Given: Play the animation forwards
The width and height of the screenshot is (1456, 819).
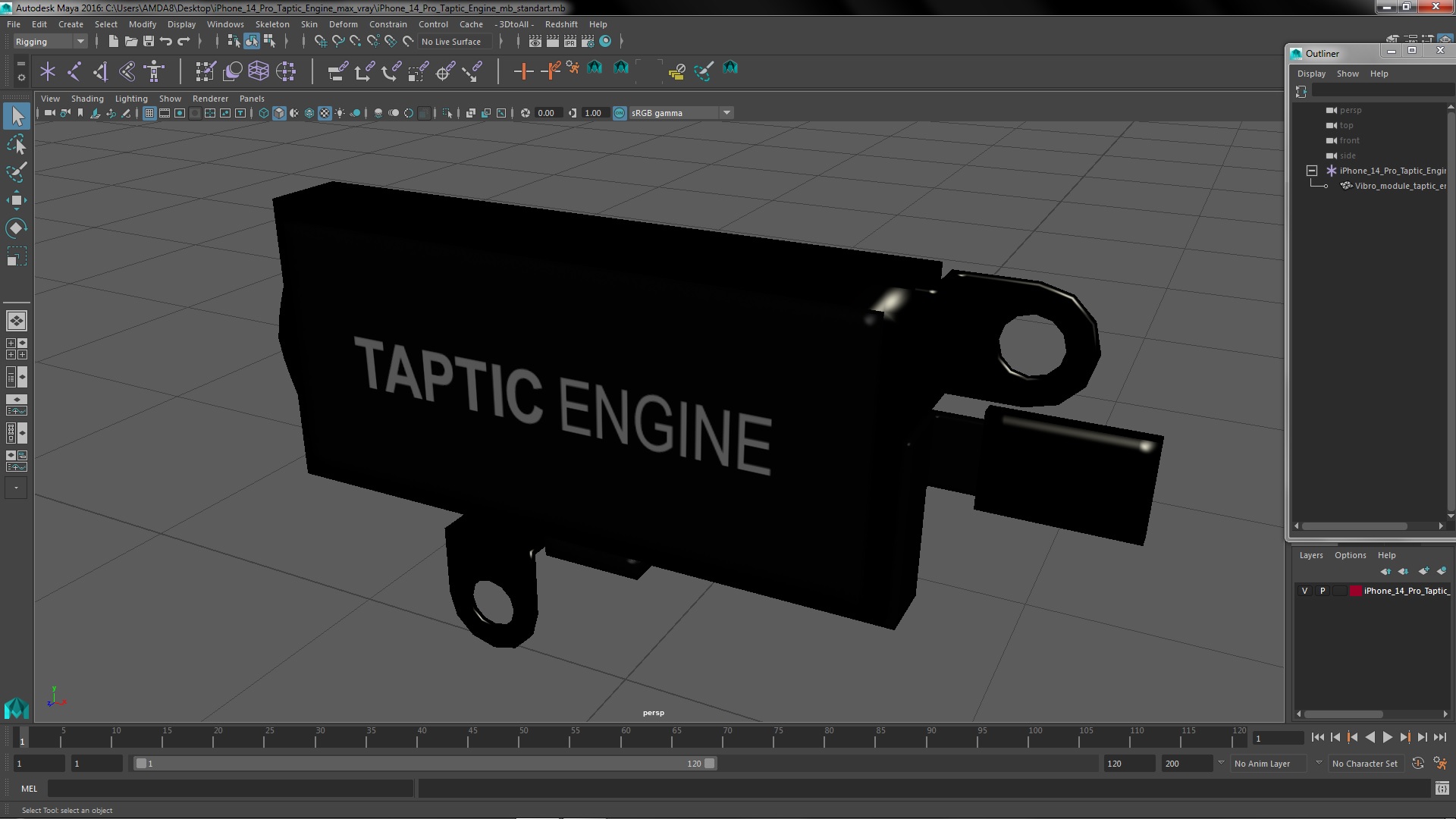Looking at the screenshot, I should (1387, 737).
